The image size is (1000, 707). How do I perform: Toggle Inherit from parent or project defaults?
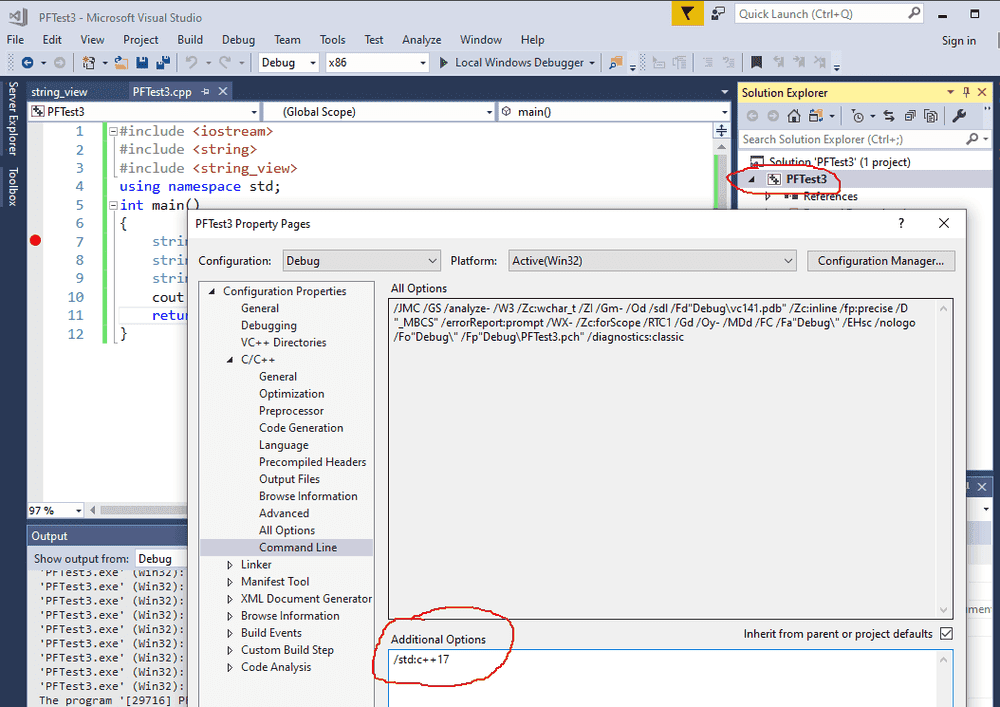tap(946, 634)
